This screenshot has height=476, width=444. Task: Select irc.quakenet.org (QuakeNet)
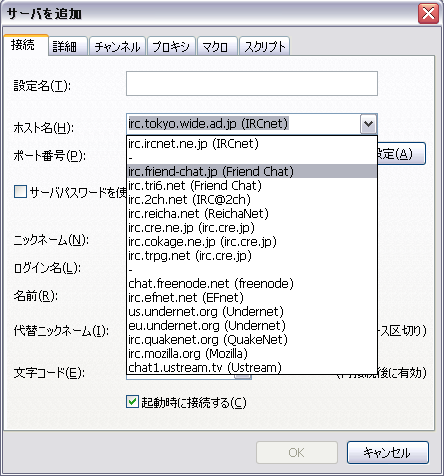click(x=252, y=339)
